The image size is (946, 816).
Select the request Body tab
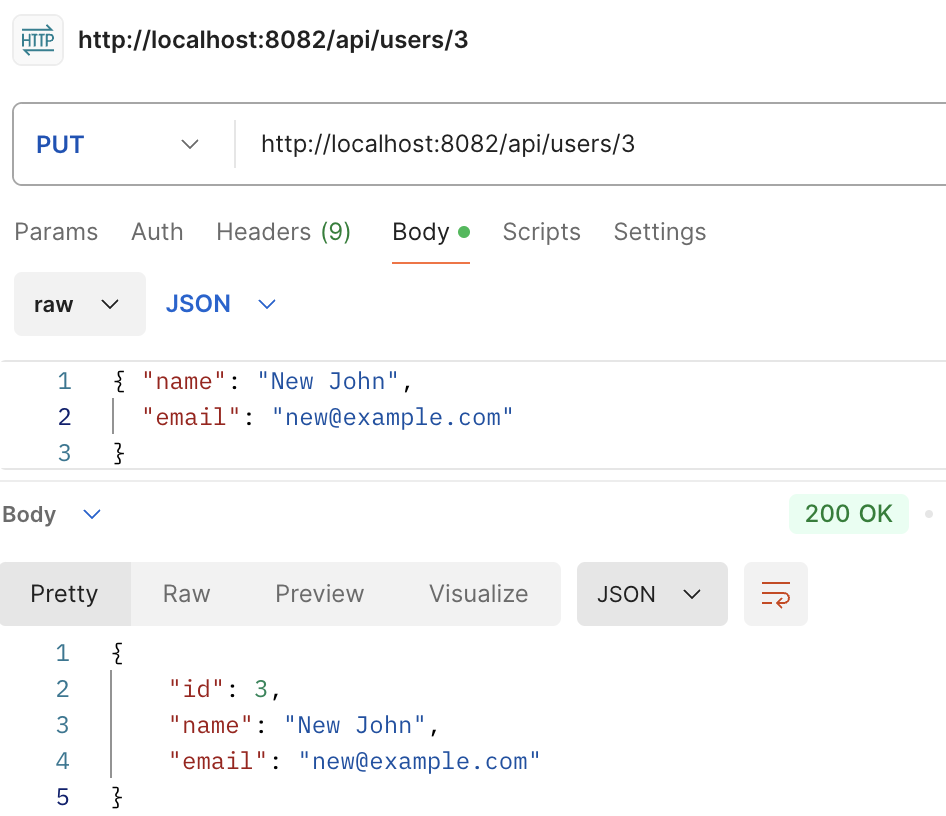tap(431, 232)
